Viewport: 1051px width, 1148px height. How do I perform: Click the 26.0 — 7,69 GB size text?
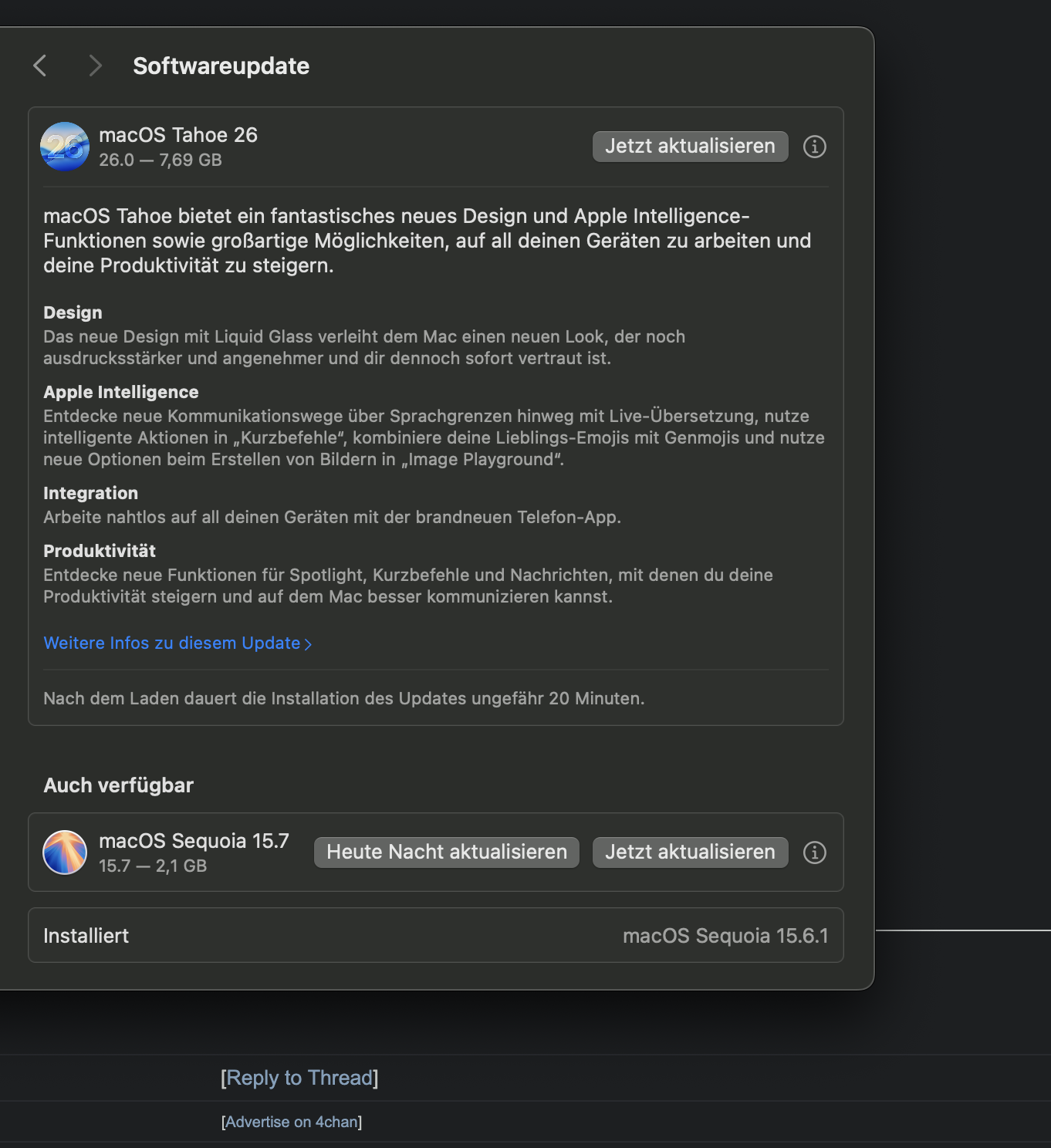161,160
